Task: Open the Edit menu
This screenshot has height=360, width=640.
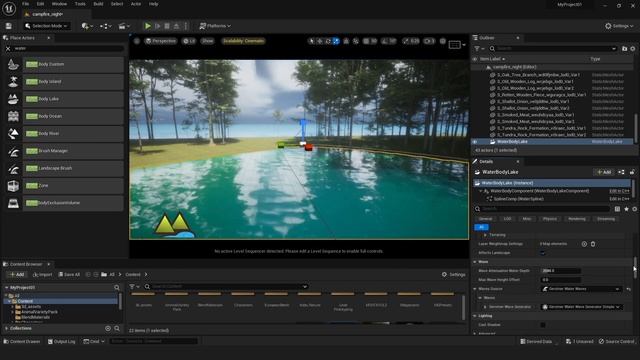Action: (40, 4)
